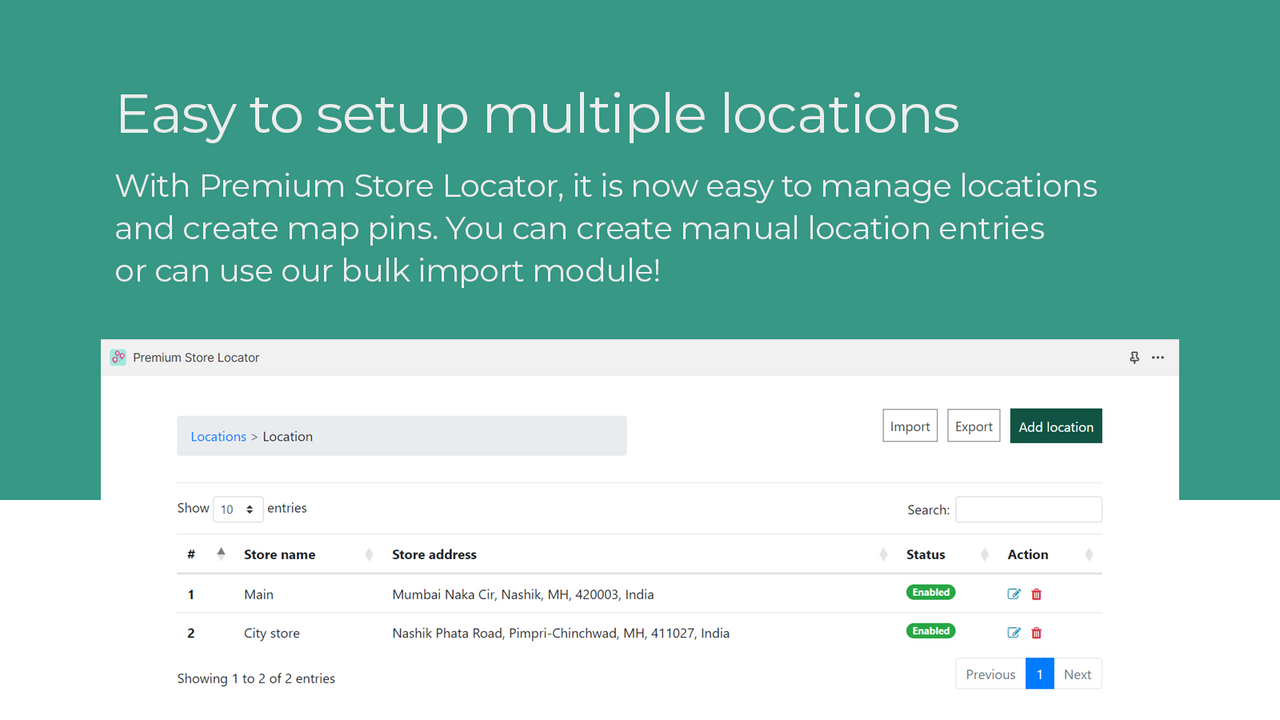This screenshot has width=1280, height=720.
Task: Click the Import button
Action: click(909, 425)
